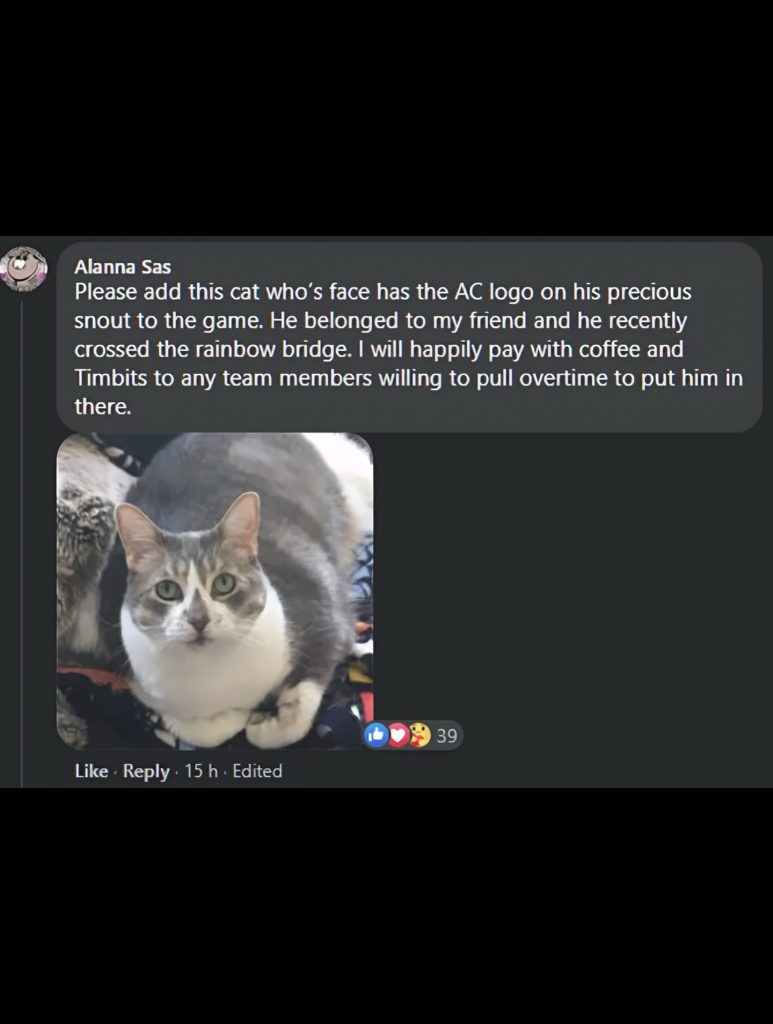Click the word Timbits in the comment
This screenshot has width=773, height=1024.
pos(111,377)
